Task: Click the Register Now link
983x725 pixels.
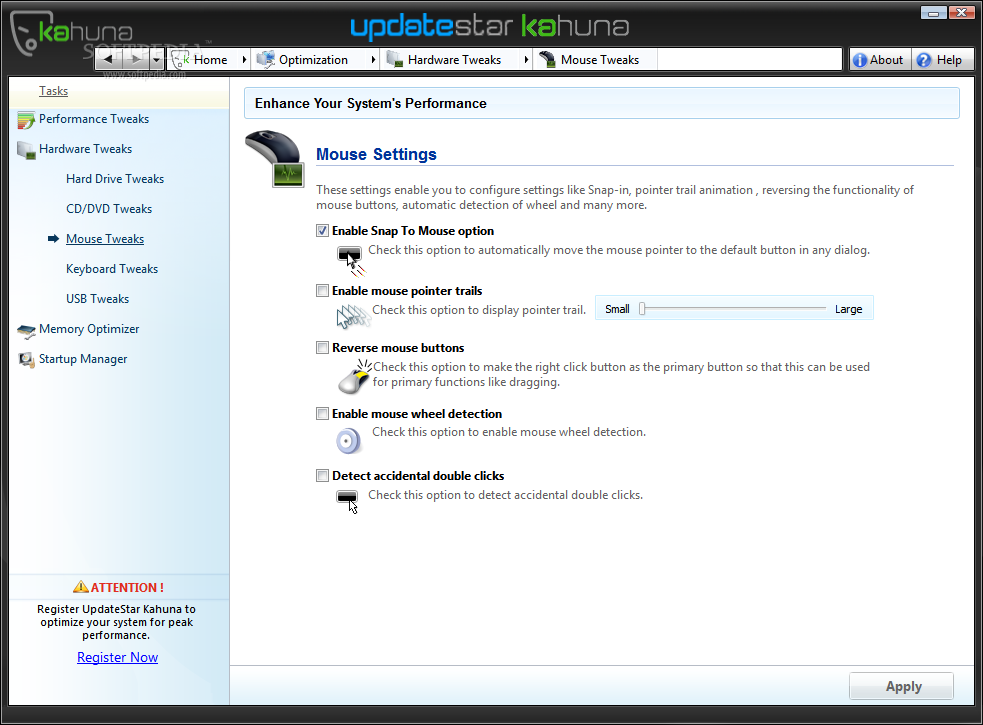Action: [x=117, y=657]
